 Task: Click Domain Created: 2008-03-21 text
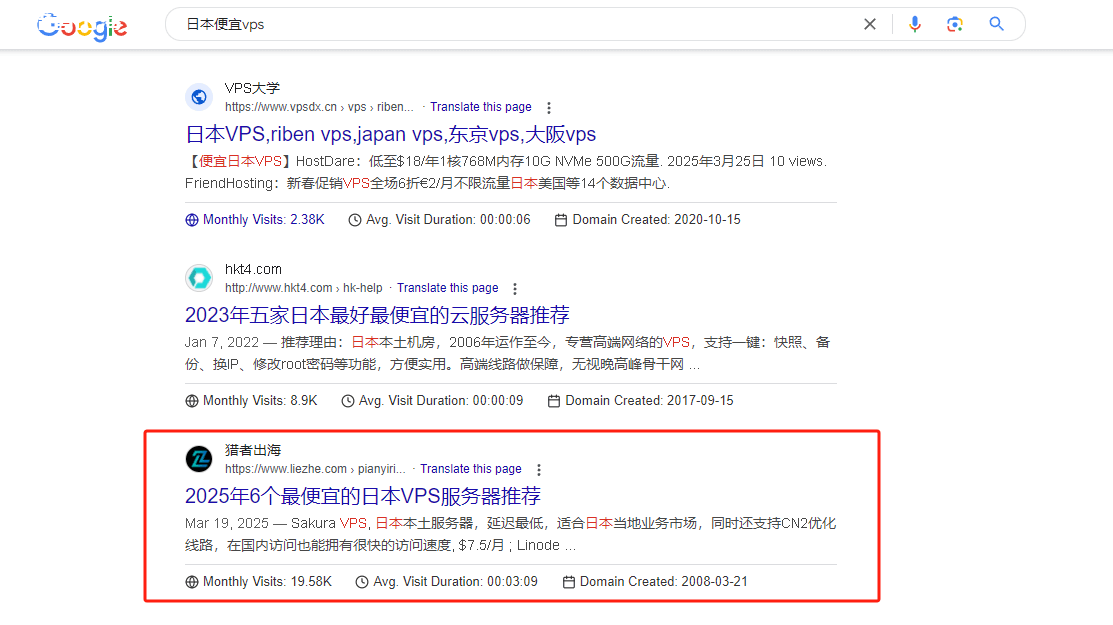tap(664, 582)
